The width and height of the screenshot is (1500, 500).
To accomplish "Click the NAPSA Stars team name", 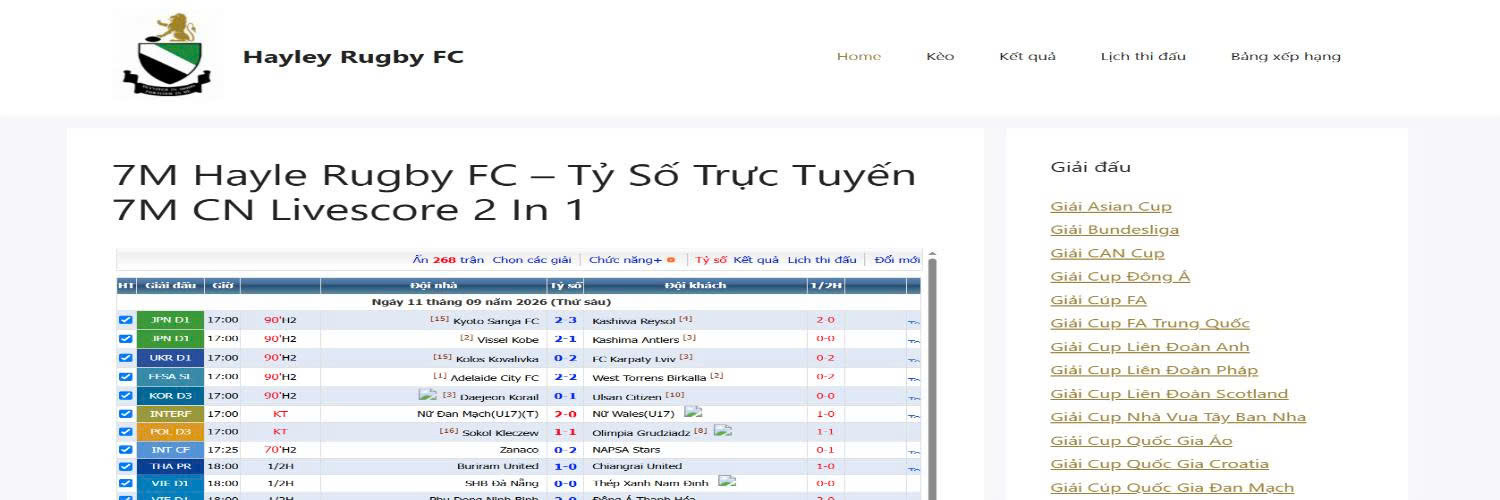I will [626, 450].
